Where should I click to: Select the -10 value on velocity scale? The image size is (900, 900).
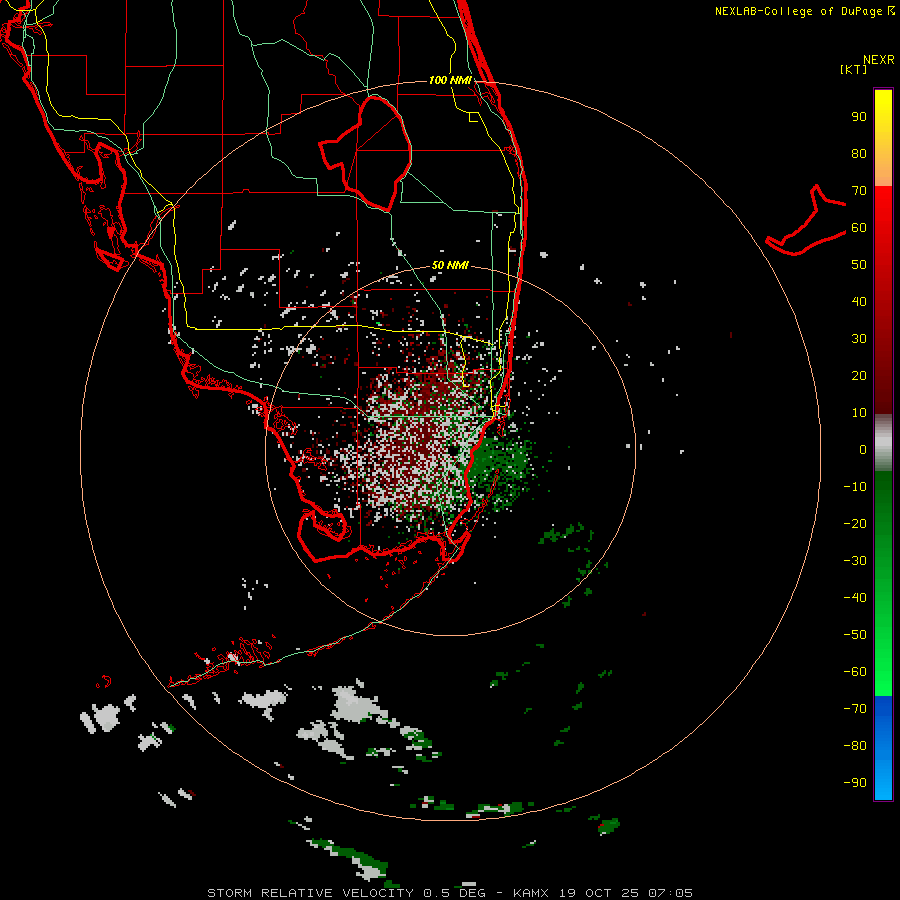(x=855, y=487)
